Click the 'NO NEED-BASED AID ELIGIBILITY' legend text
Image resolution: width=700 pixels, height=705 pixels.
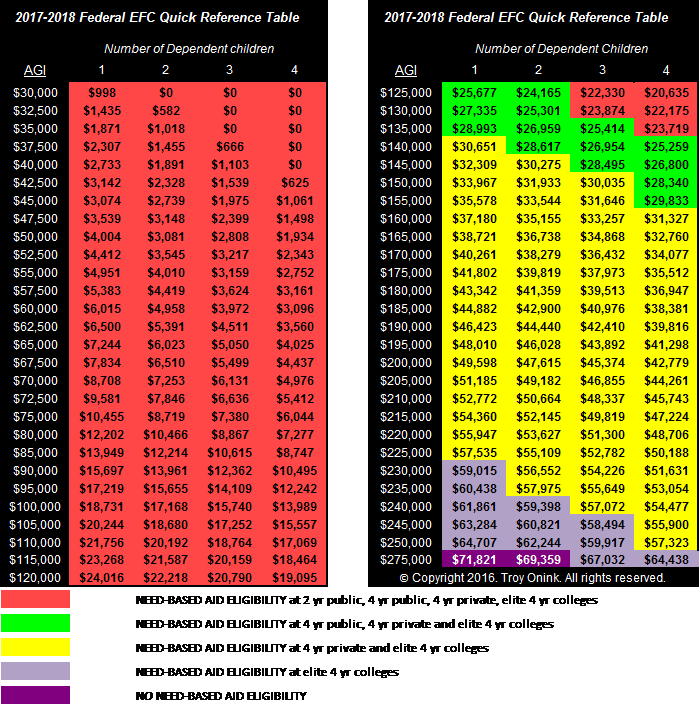click(221, 696)
